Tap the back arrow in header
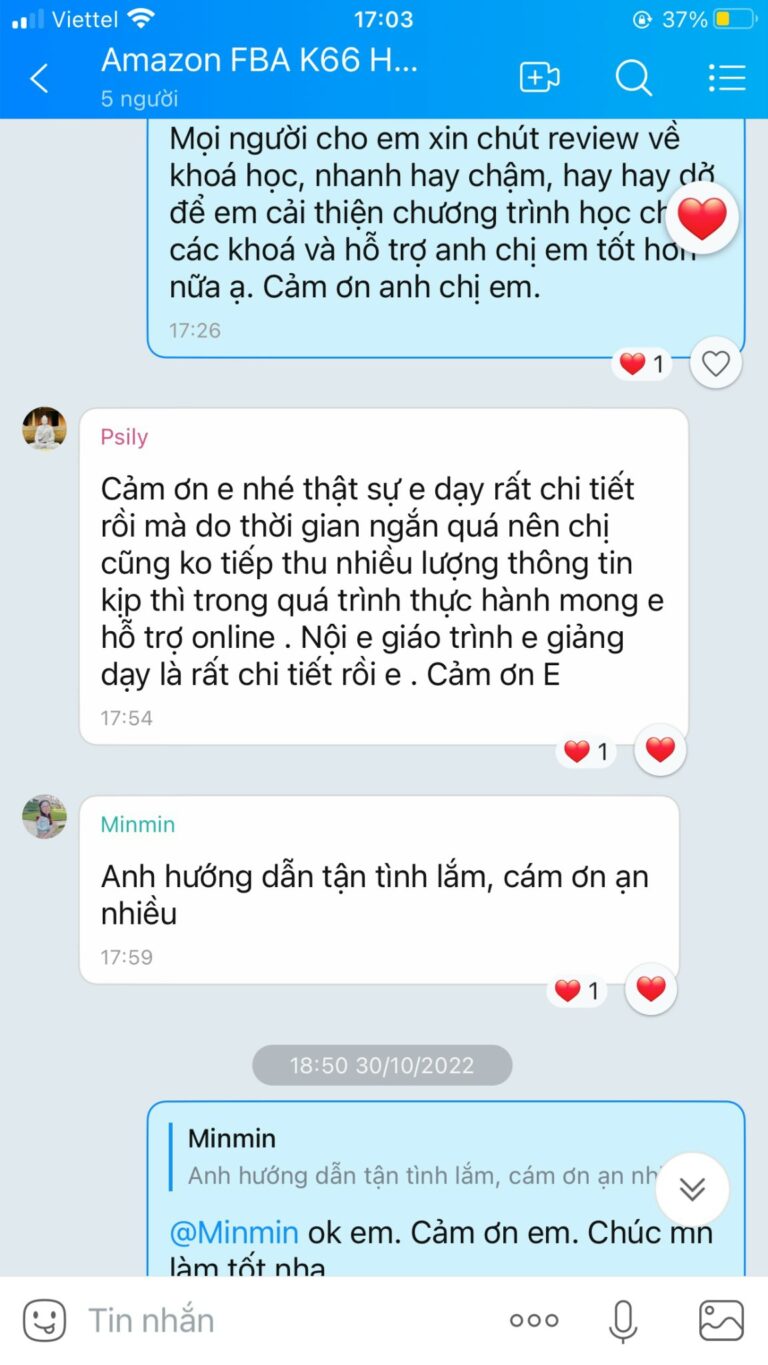 pos(39,78)
